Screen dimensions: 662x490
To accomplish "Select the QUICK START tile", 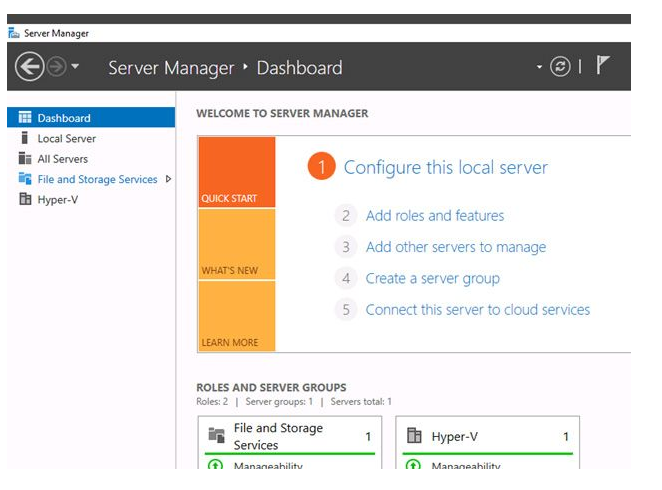I will click(x=237, y=172).
